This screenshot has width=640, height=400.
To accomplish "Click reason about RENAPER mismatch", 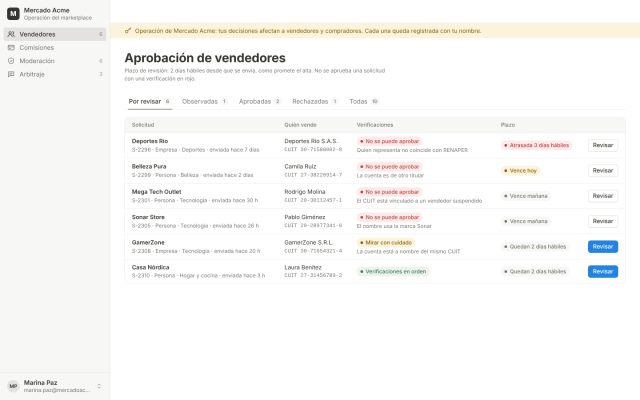I will coord(412,150).
